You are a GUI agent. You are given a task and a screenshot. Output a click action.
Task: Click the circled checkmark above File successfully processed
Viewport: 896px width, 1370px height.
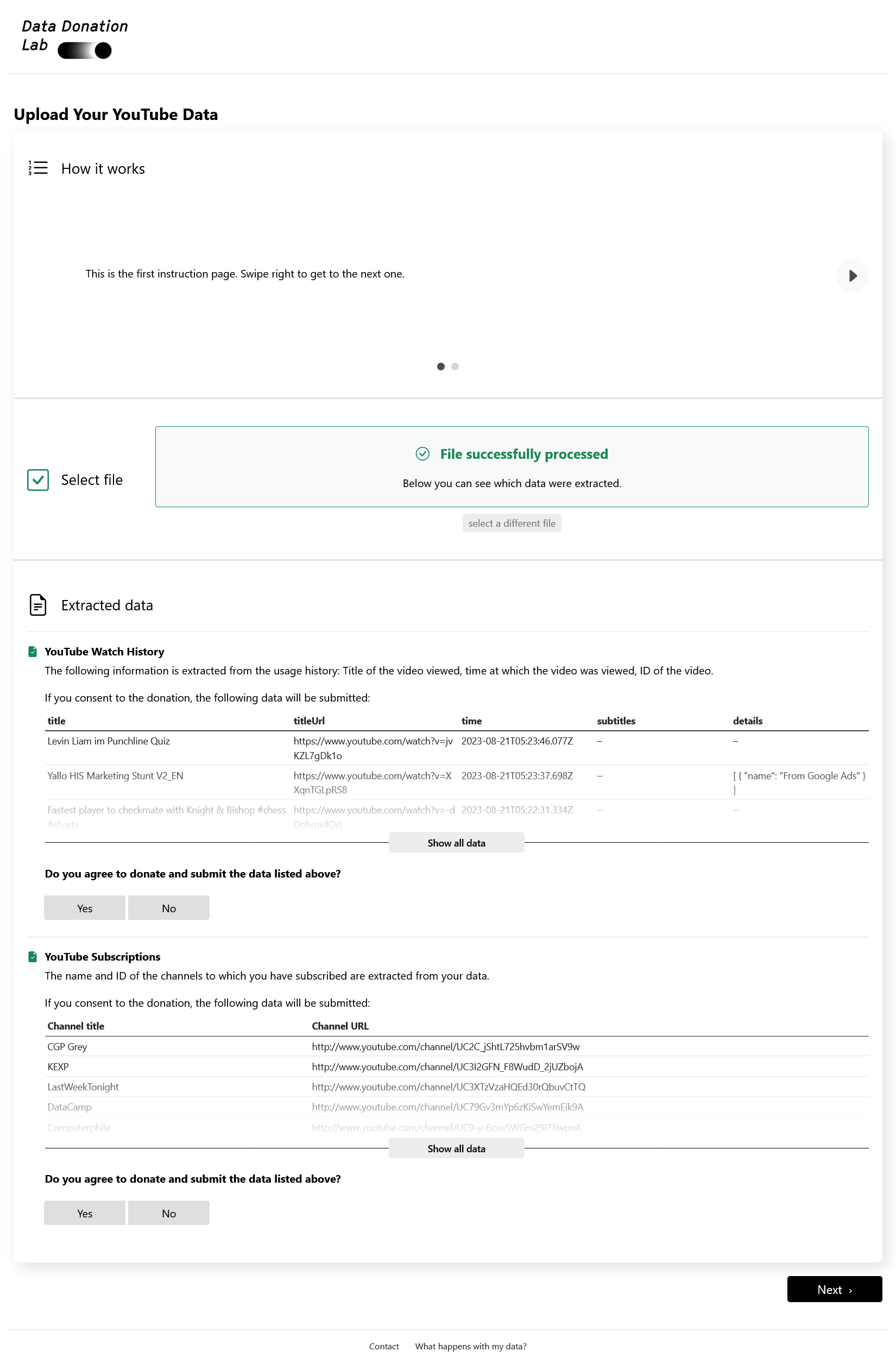[x=424, y=454]
